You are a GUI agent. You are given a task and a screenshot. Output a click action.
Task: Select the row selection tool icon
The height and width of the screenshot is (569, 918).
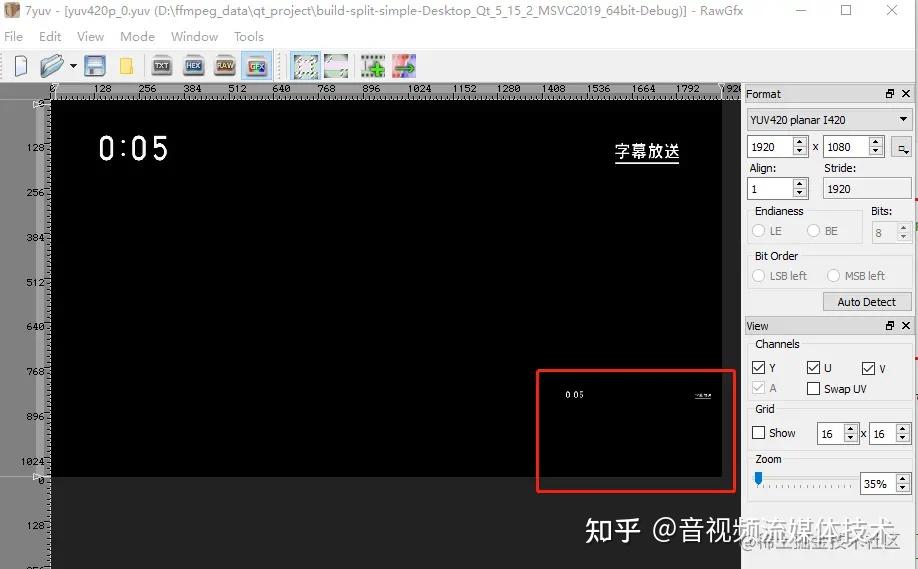click(x=337, y=66)
